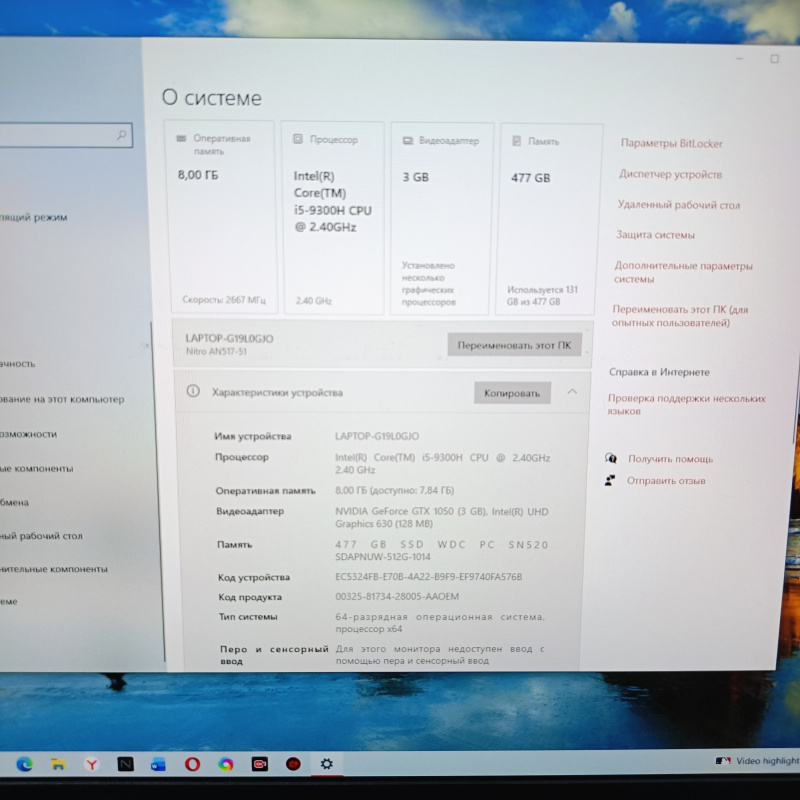Image resolution: width=800 pixels, height=800 pixels.
Task: Click the Оперативная память card icon
Action: click(x=181, y=138)
